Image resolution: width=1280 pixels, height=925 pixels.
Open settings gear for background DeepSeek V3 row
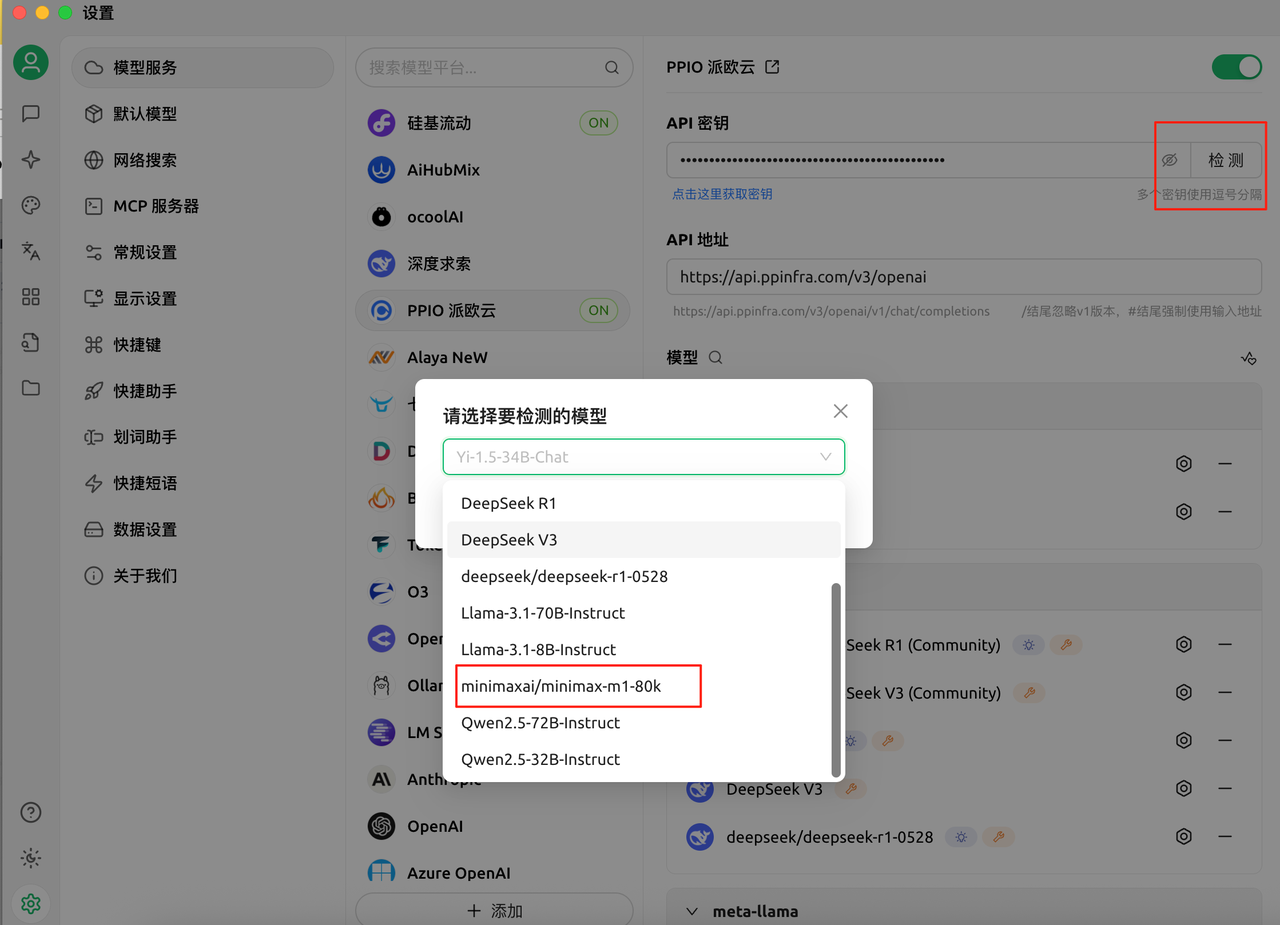pos(1184,789)
